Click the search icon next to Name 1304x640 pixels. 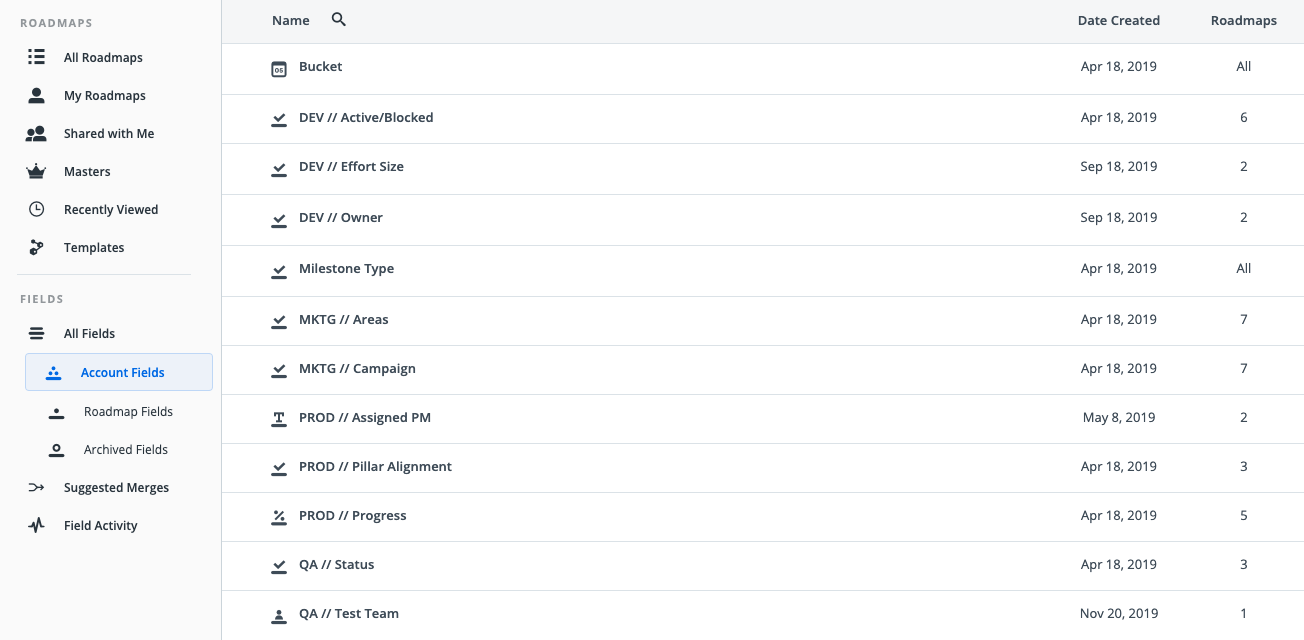338,20
